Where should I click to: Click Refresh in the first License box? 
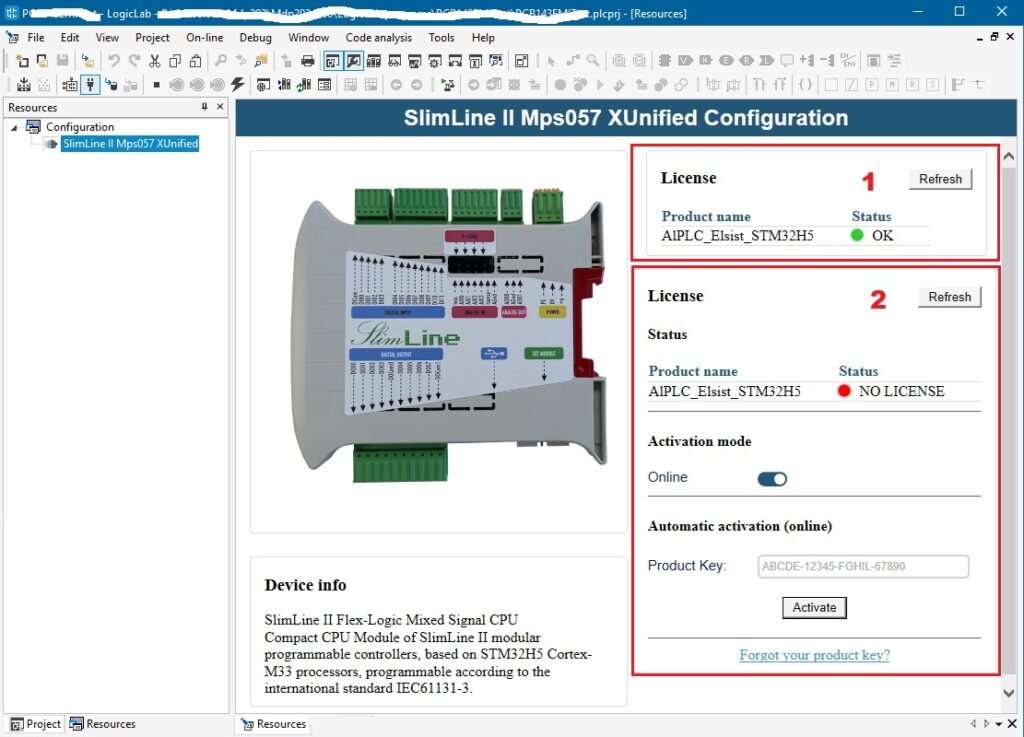[940, 179]
